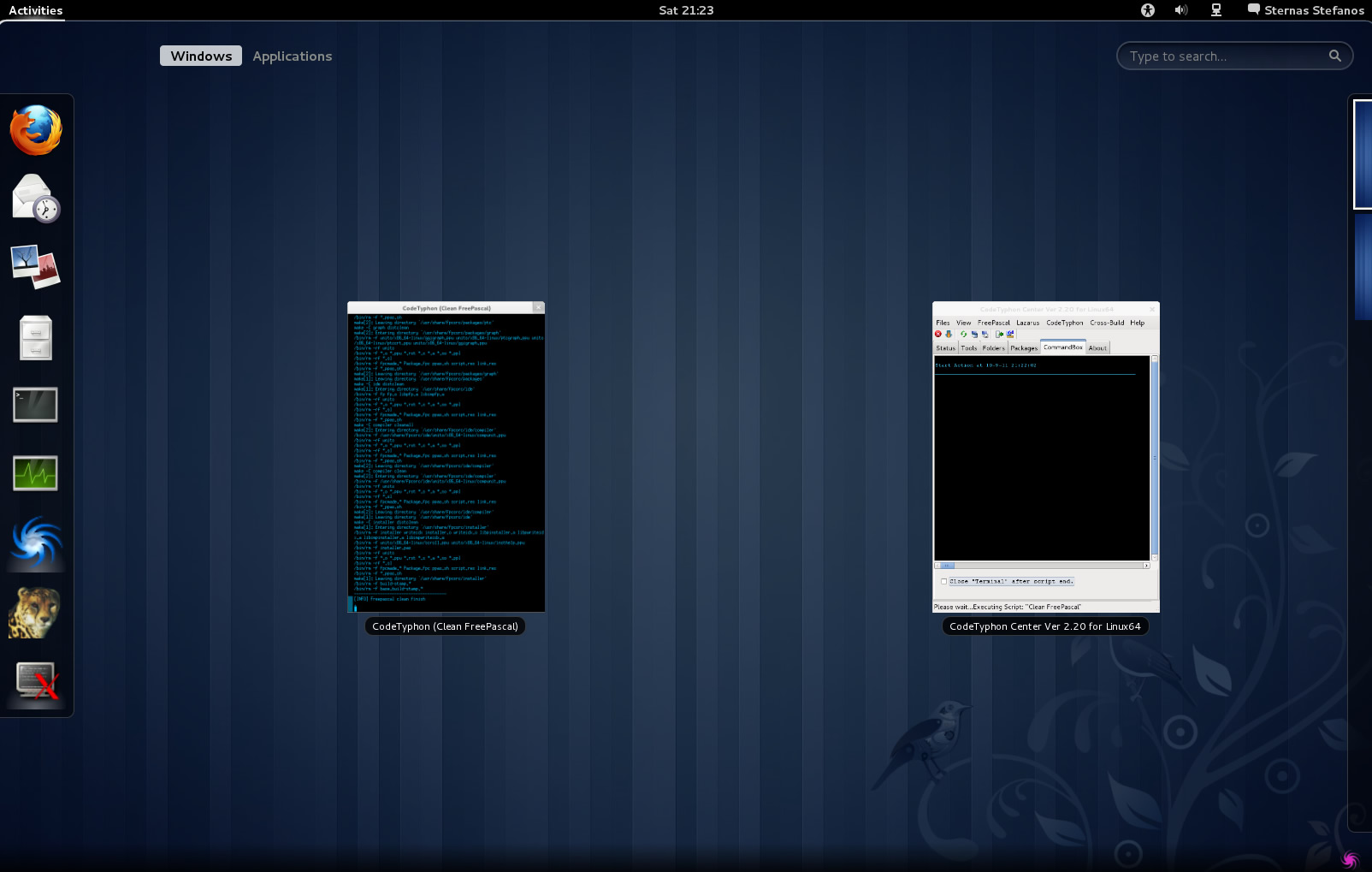
Task: Launch Firefox from the dash
Action: coord(36,130)
